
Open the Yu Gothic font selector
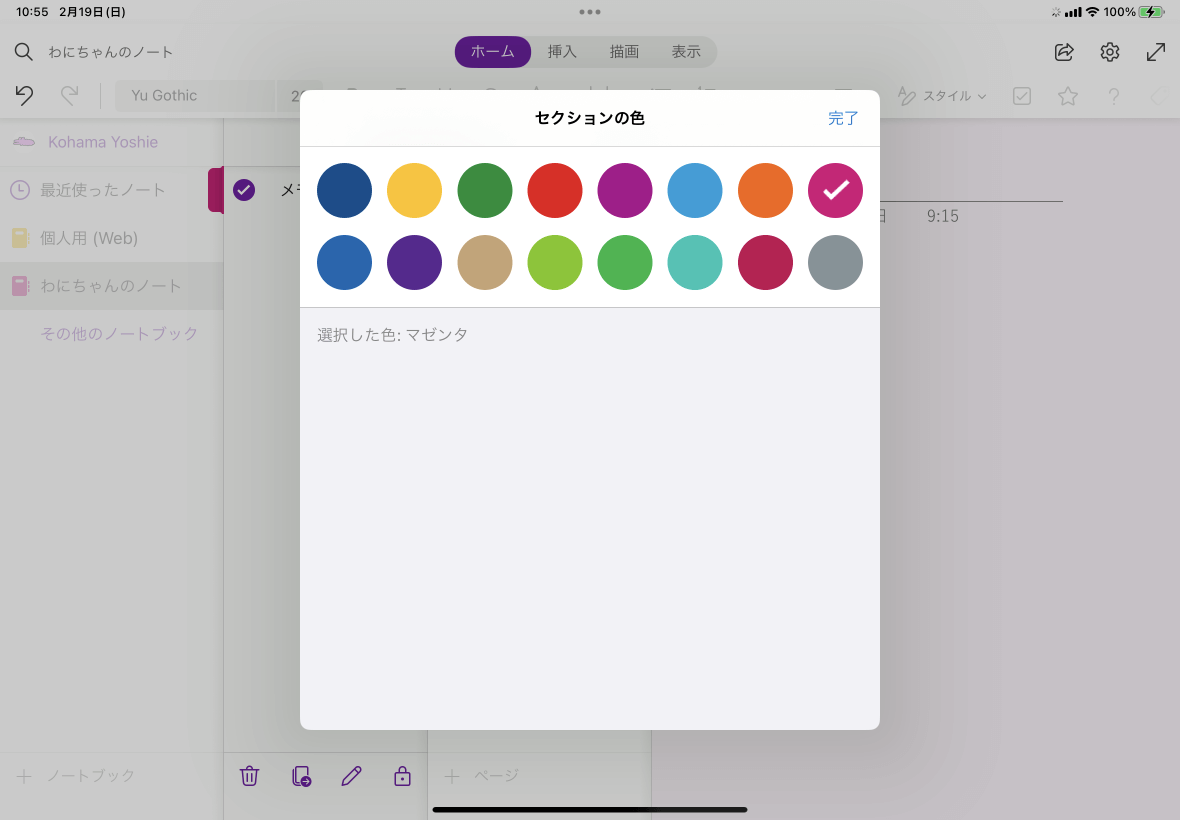196,96
